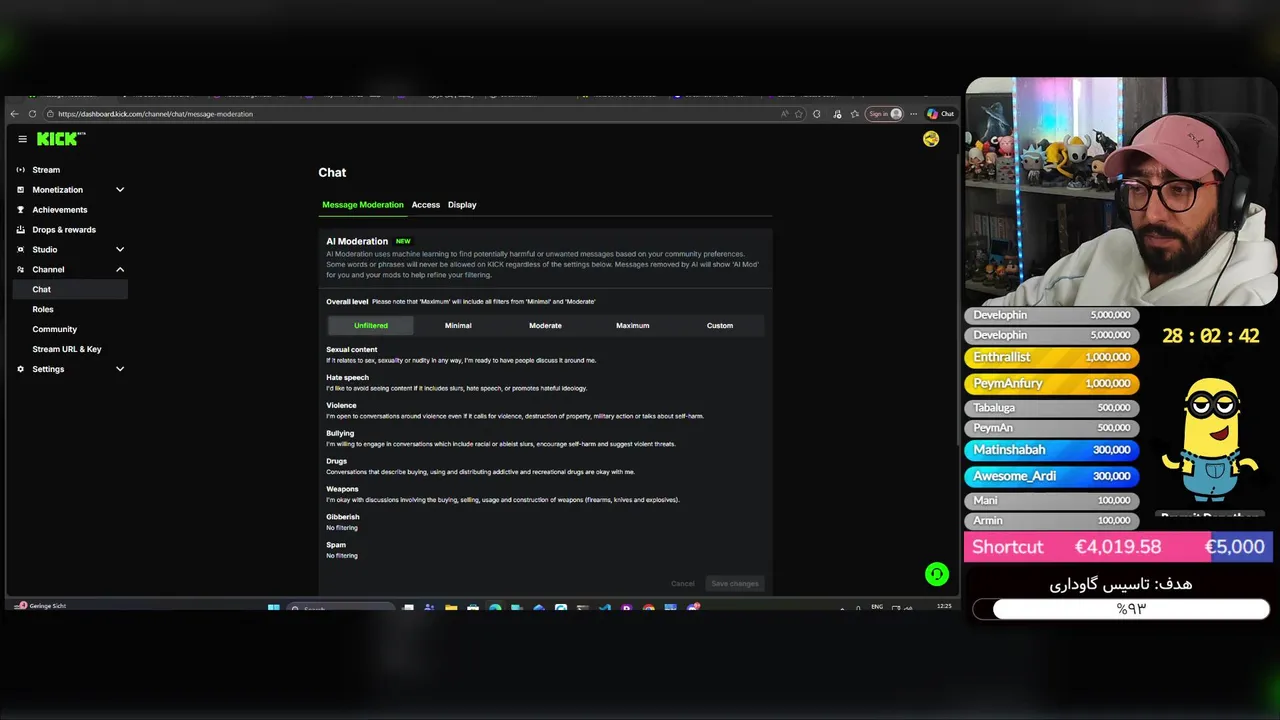Click the Bullying heading
The image size is (1280, 720).
340,434
